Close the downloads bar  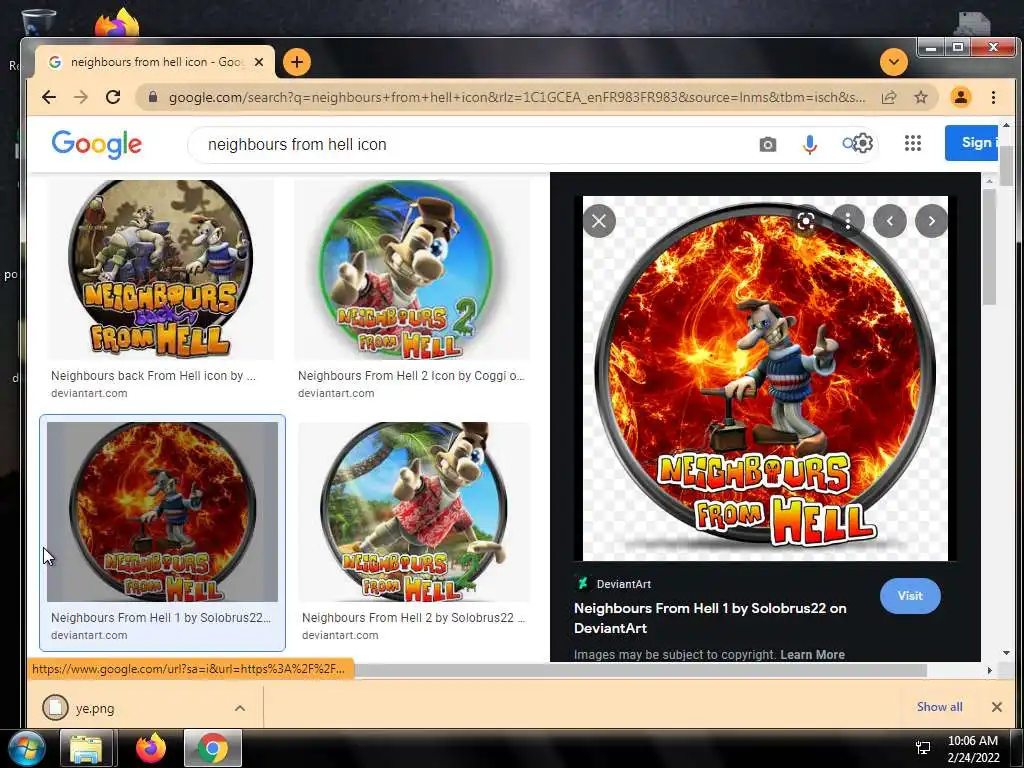click(x=997, y=707)
